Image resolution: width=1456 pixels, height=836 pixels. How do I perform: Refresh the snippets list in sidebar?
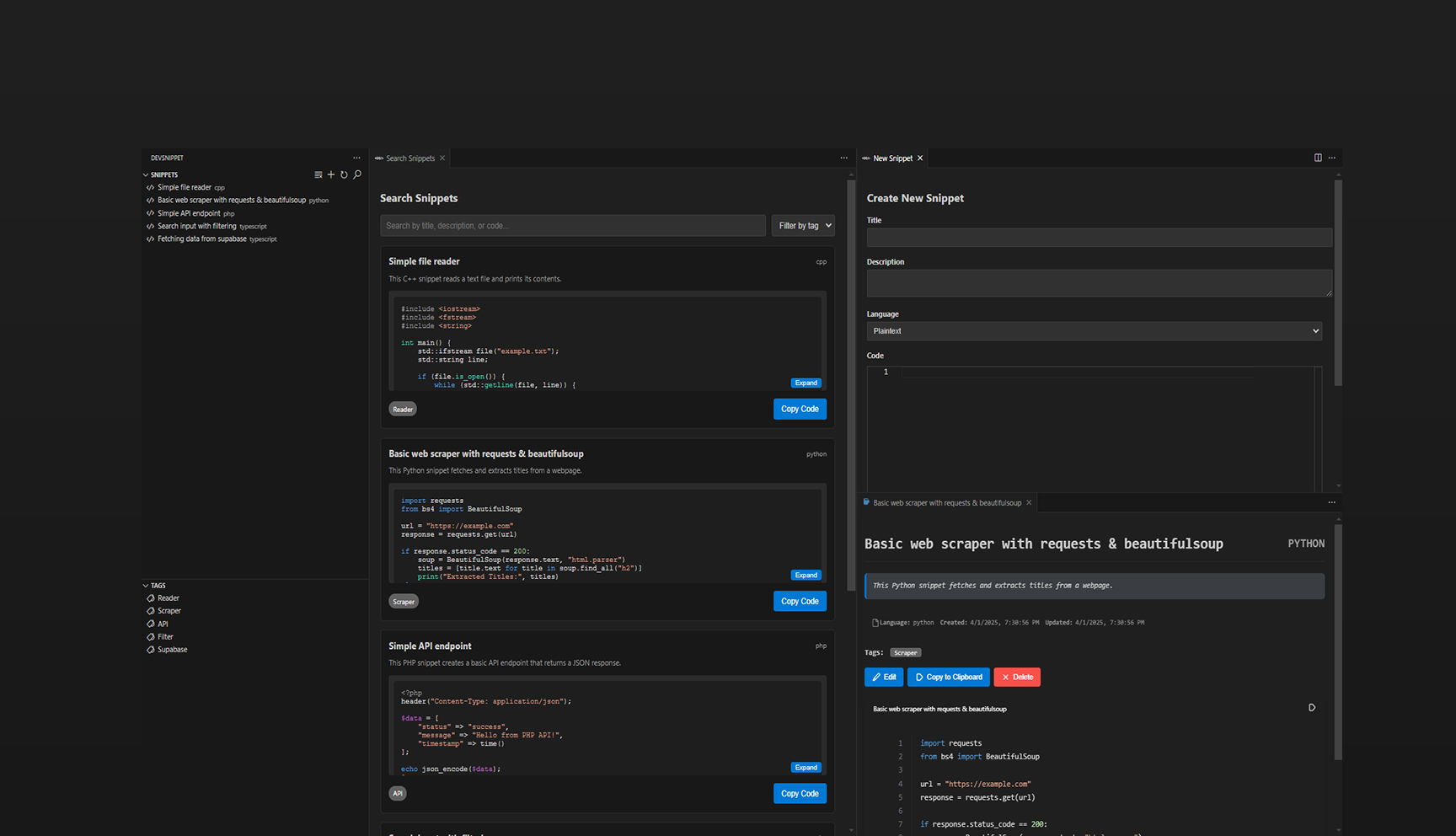click(x=344, y=174)
